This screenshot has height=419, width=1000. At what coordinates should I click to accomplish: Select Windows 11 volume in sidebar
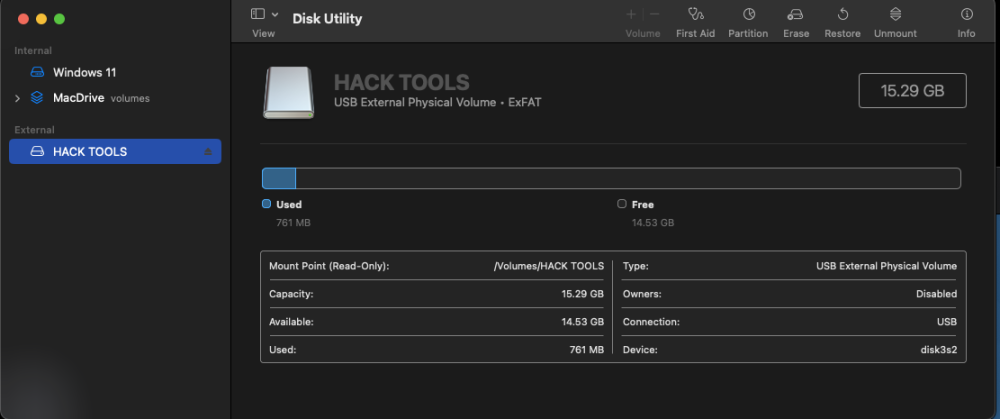(x=115, y=73)
